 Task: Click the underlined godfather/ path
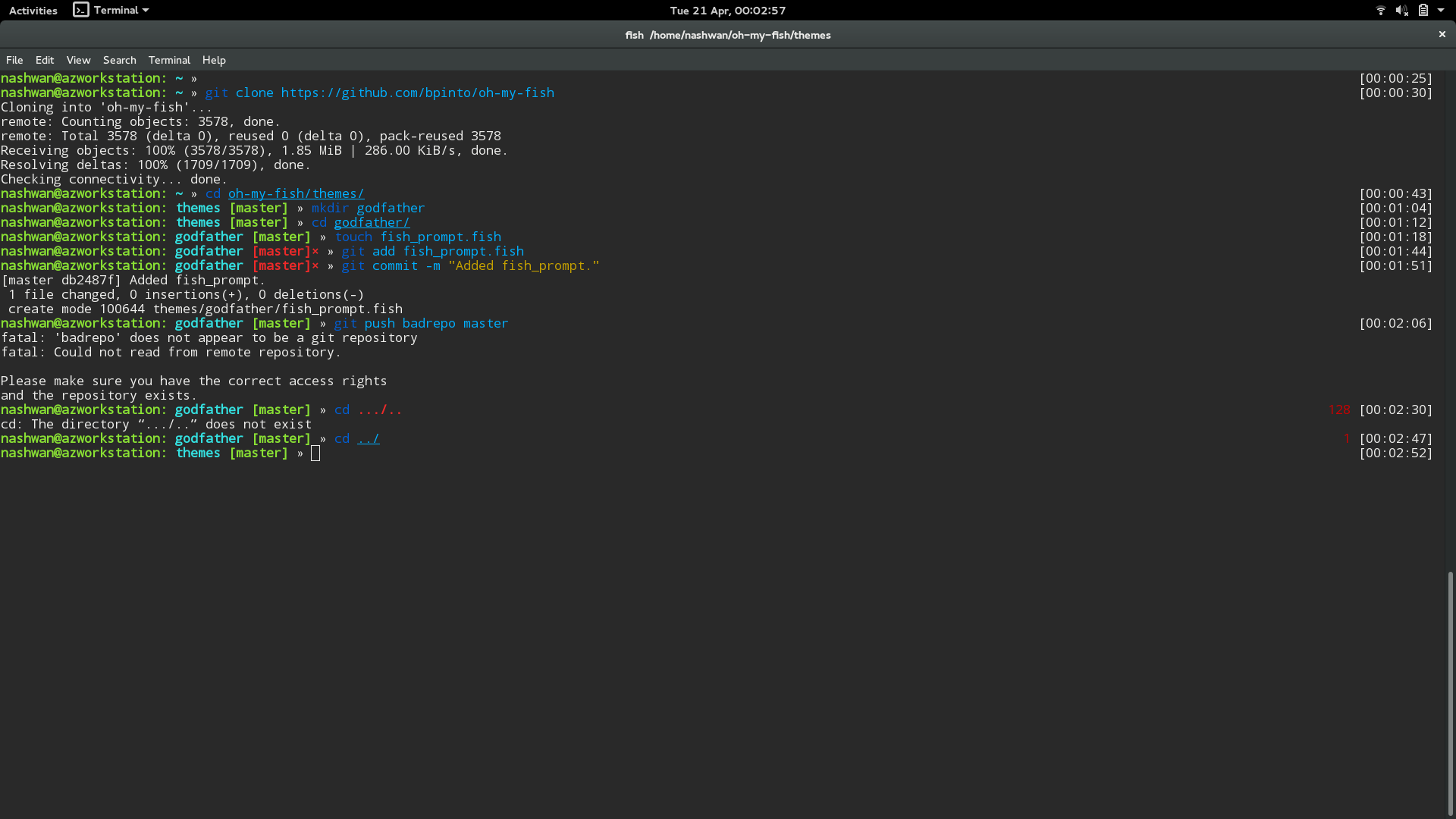tap(372, 222)
